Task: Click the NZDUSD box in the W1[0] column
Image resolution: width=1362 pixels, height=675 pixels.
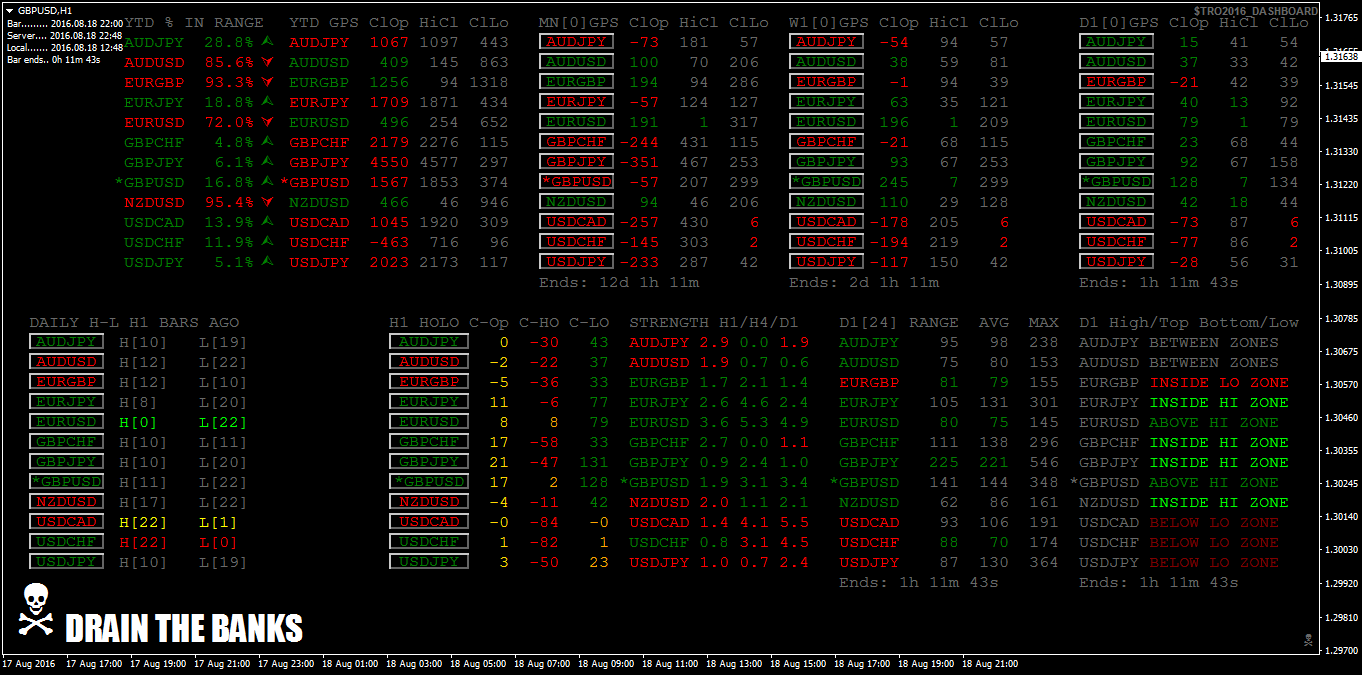Action: point(826,202)
